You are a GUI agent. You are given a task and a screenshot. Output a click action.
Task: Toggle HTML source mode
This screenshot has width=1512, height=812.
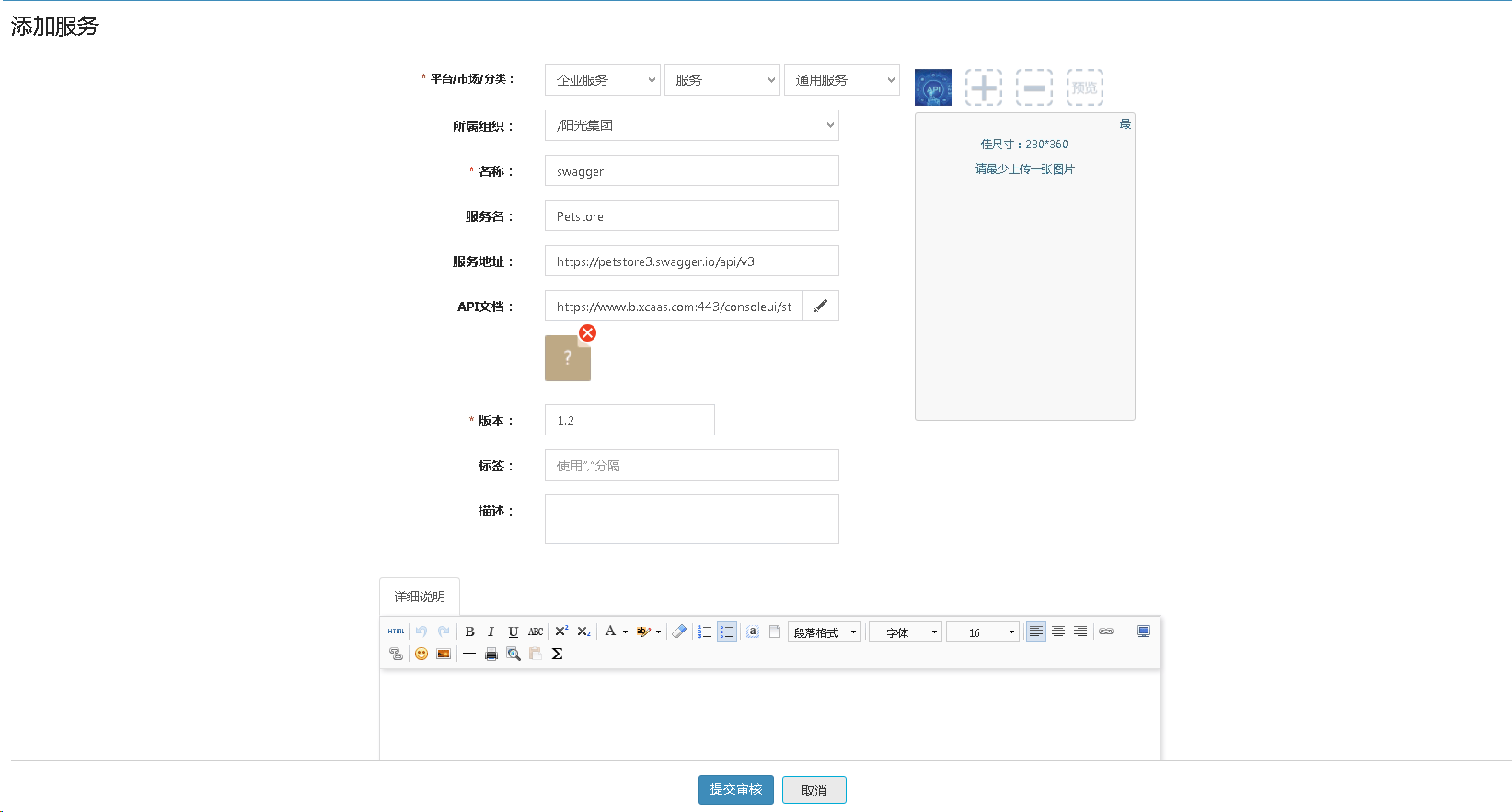pyautogui.click(x=396, y=632)
